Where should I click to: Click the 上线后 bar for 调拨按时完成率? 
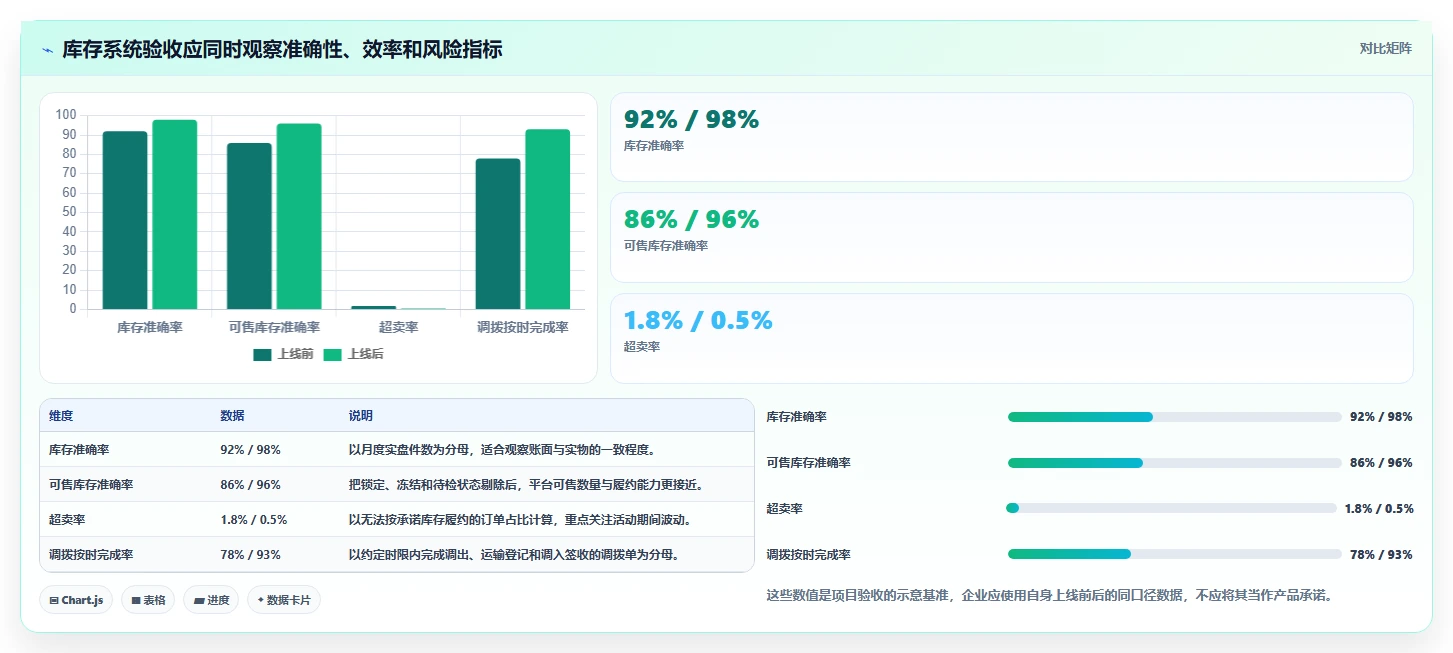[x=548, y=219]
